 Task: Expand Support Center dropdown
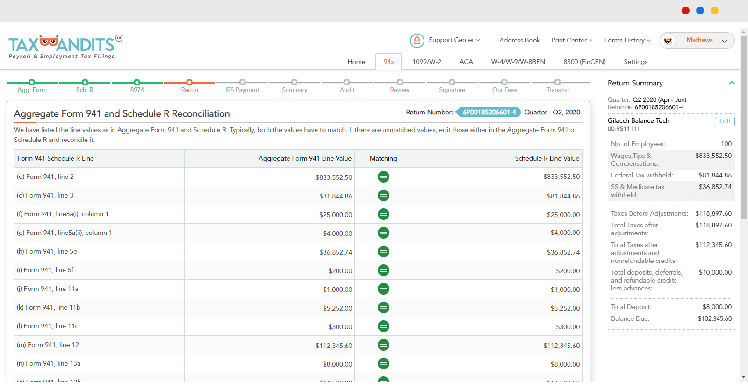[454, 40]
